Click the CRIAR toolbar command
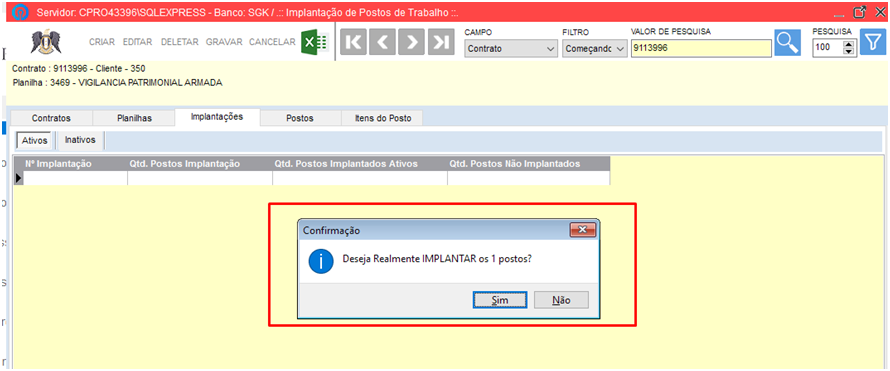The width and height of the screenshot is (890, 371). pos(102,42)
